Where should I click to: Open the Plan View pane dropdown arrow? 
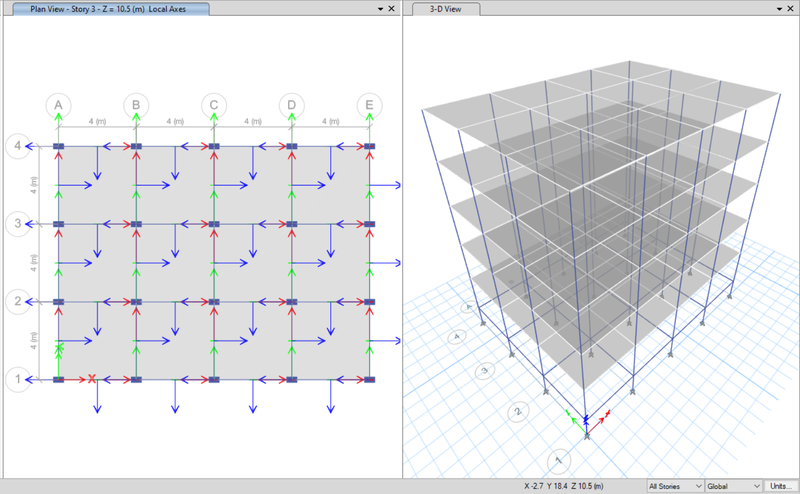[380, 9]
